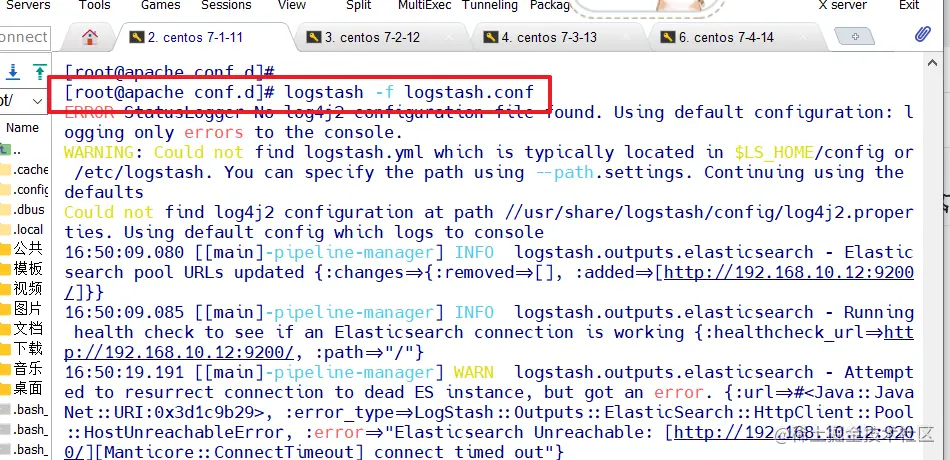The height and width of the screenshot is (460, 950).
Task: Sort files by Name column header
Action: pos(22,128)
